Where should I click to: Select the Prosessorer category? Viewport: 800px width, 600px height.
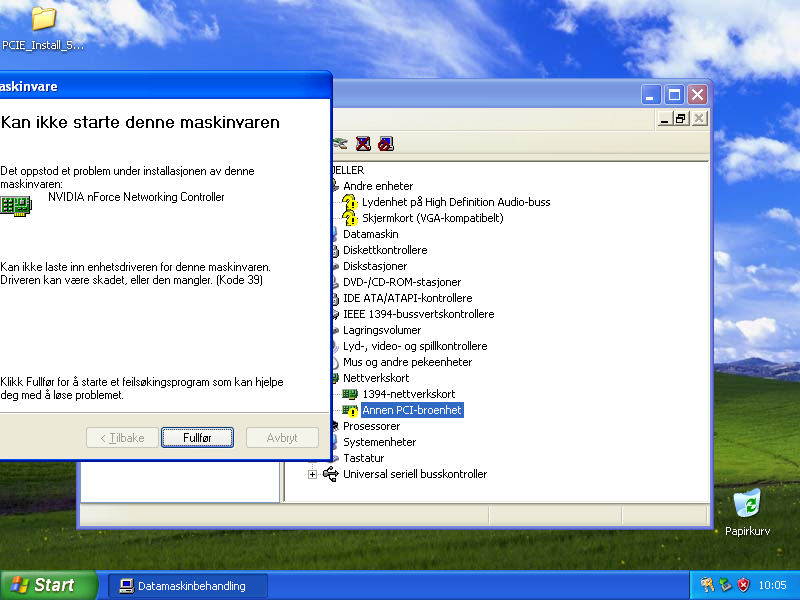coord(371,426)
